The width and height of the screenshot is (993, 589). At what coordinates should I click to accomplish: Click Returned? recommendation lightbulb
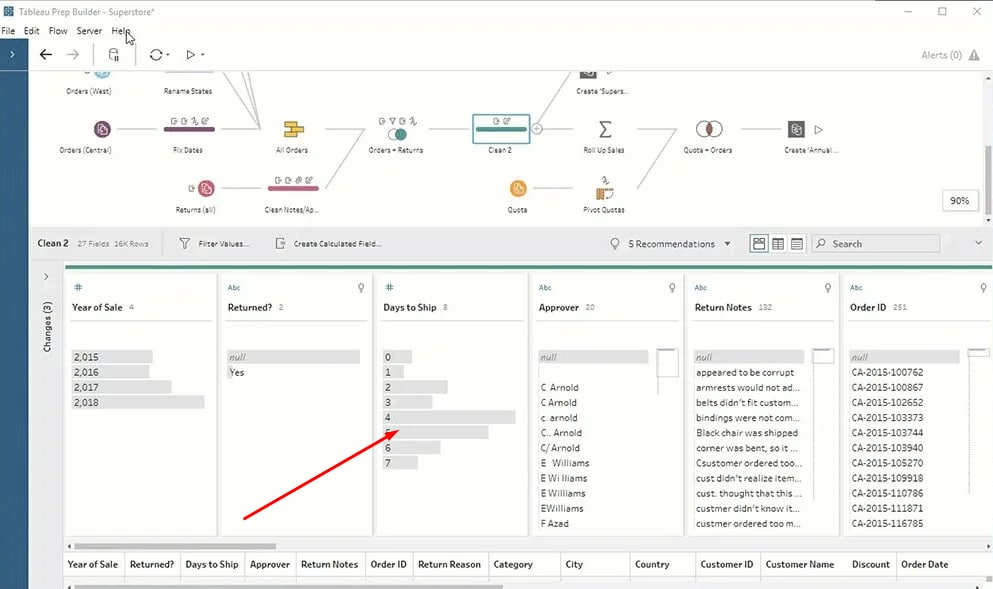(x=361, y=288)
